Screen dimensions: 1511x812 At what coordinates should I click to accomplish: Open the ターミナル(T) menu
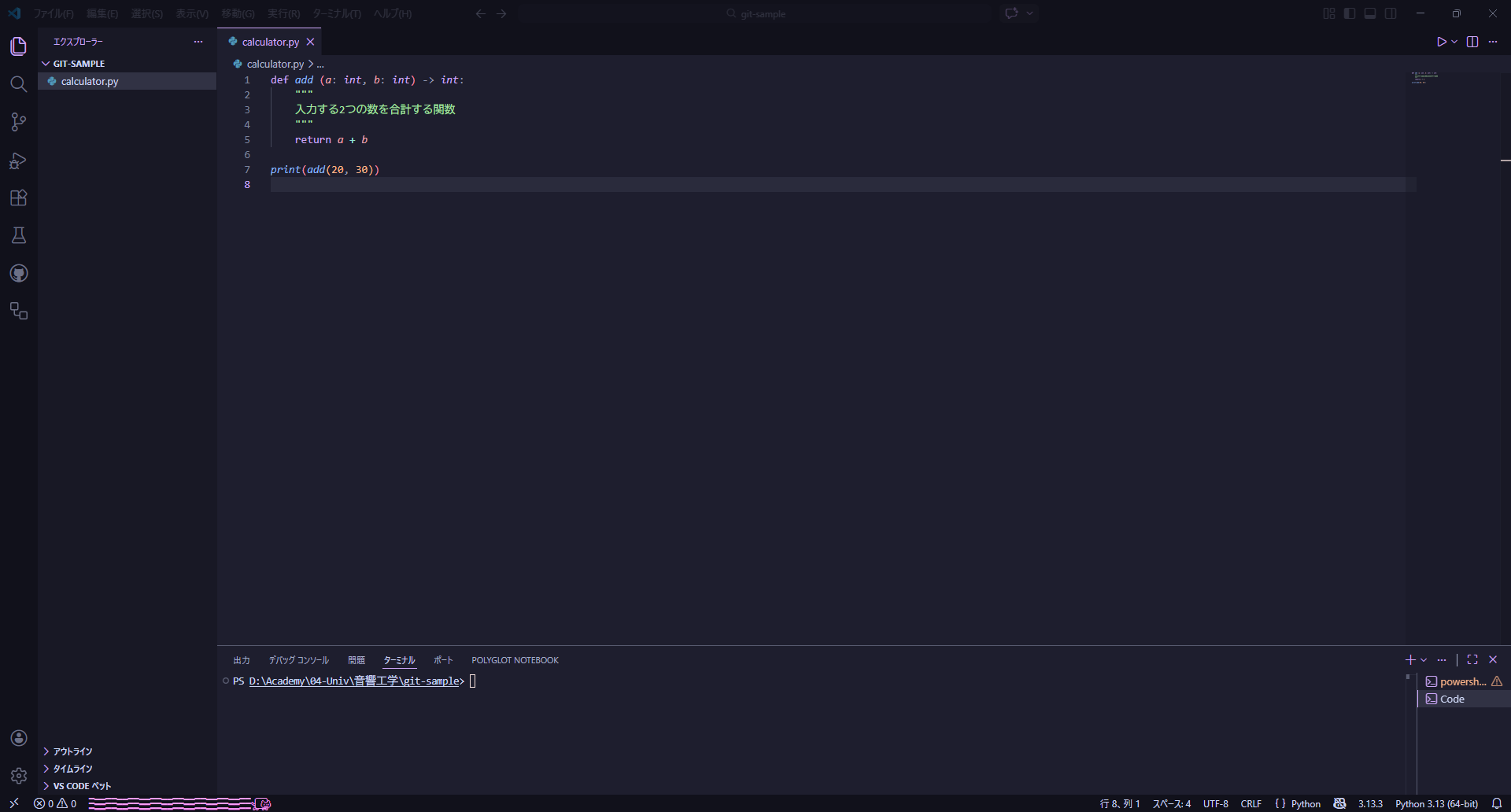[337, 13]
